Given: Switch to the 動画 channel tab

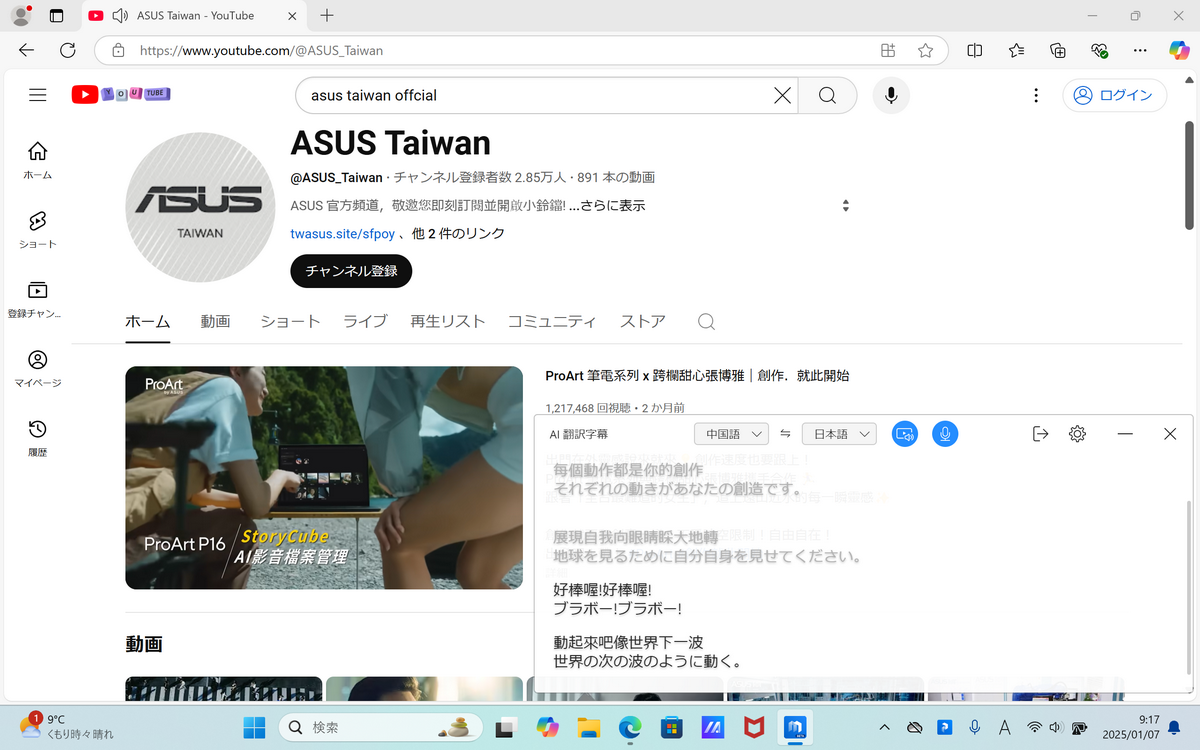Looking at the screenshot, I should (215, 321).
